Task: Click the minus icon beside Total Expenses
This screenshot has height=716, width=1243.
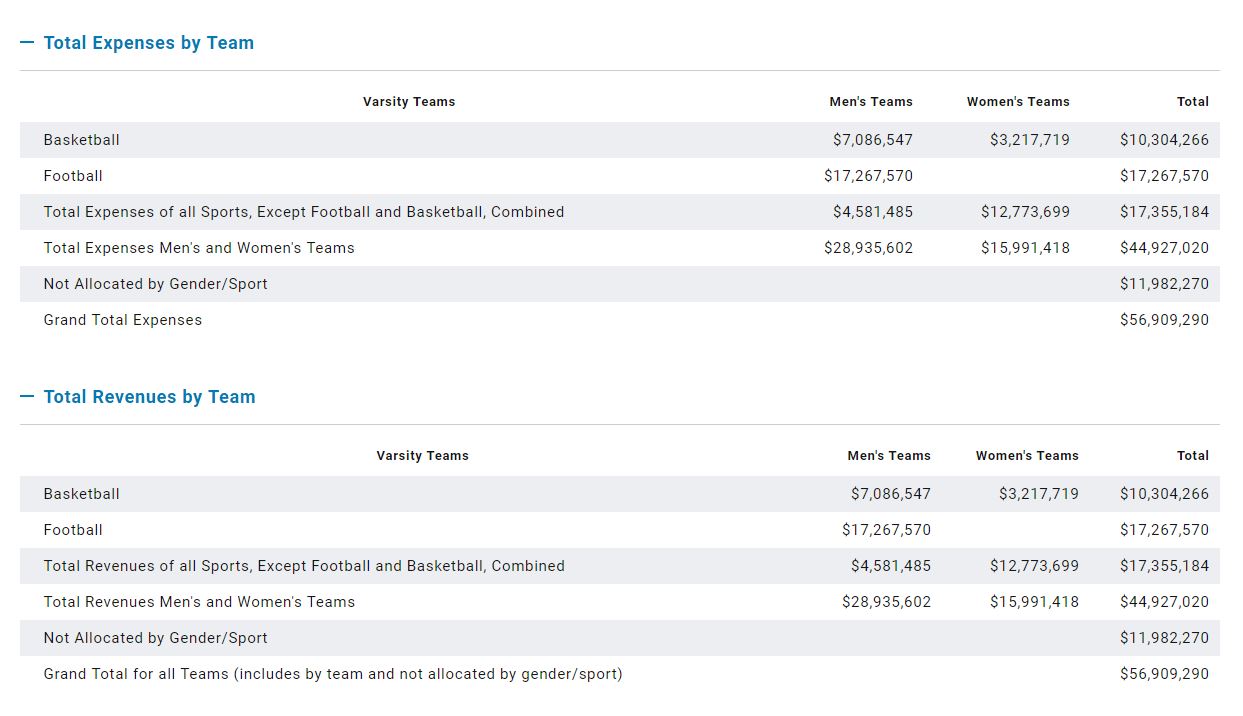Action: coord(27,43)
